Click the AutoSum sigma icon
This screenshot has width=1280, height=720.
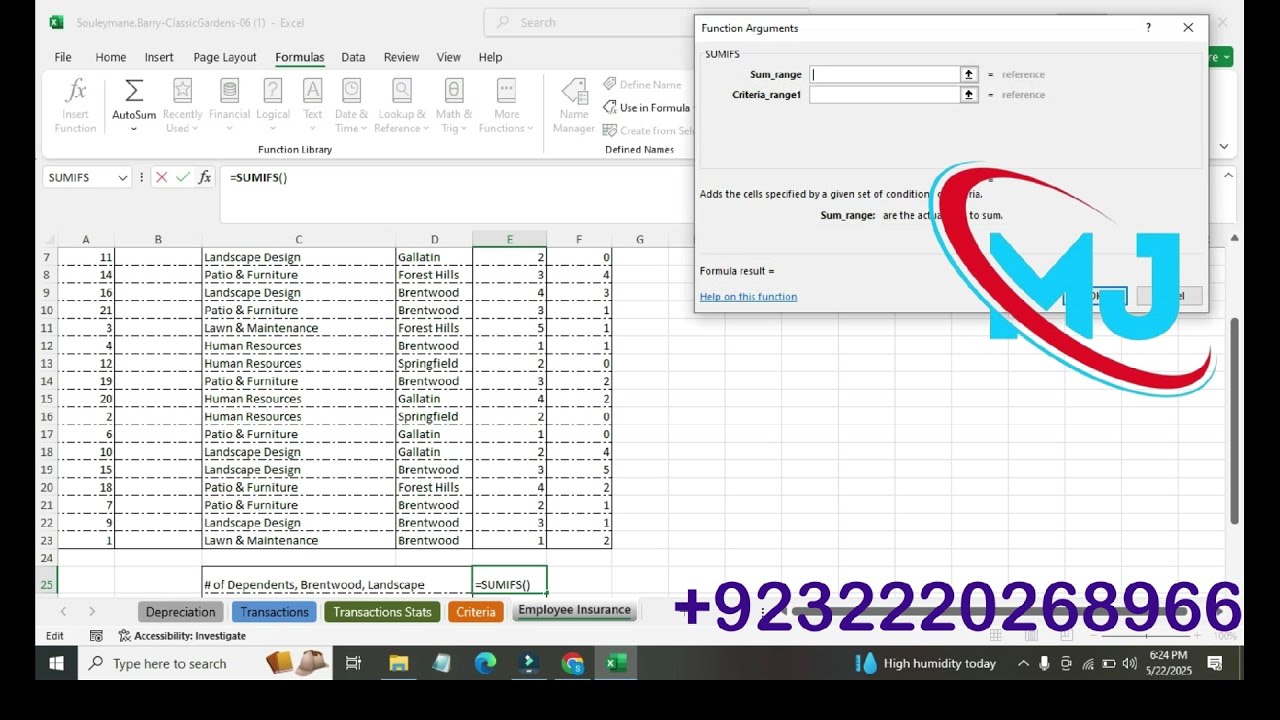(133, 91)
